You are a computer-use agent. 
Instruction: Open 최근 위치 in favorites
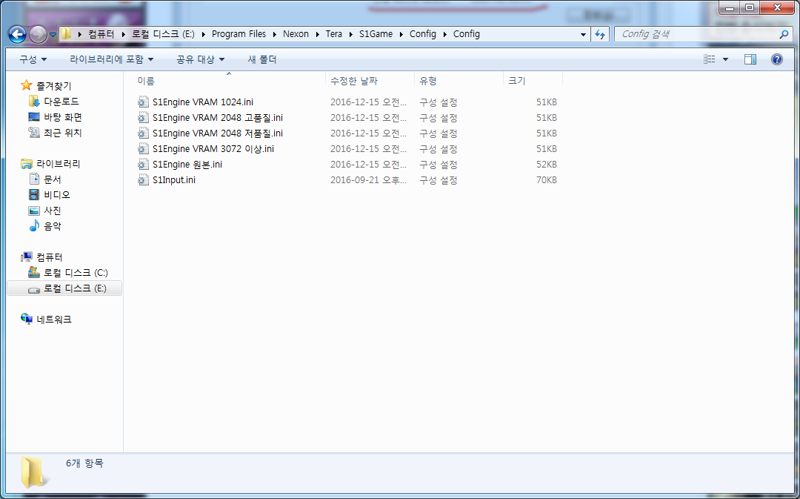(62, 133)
